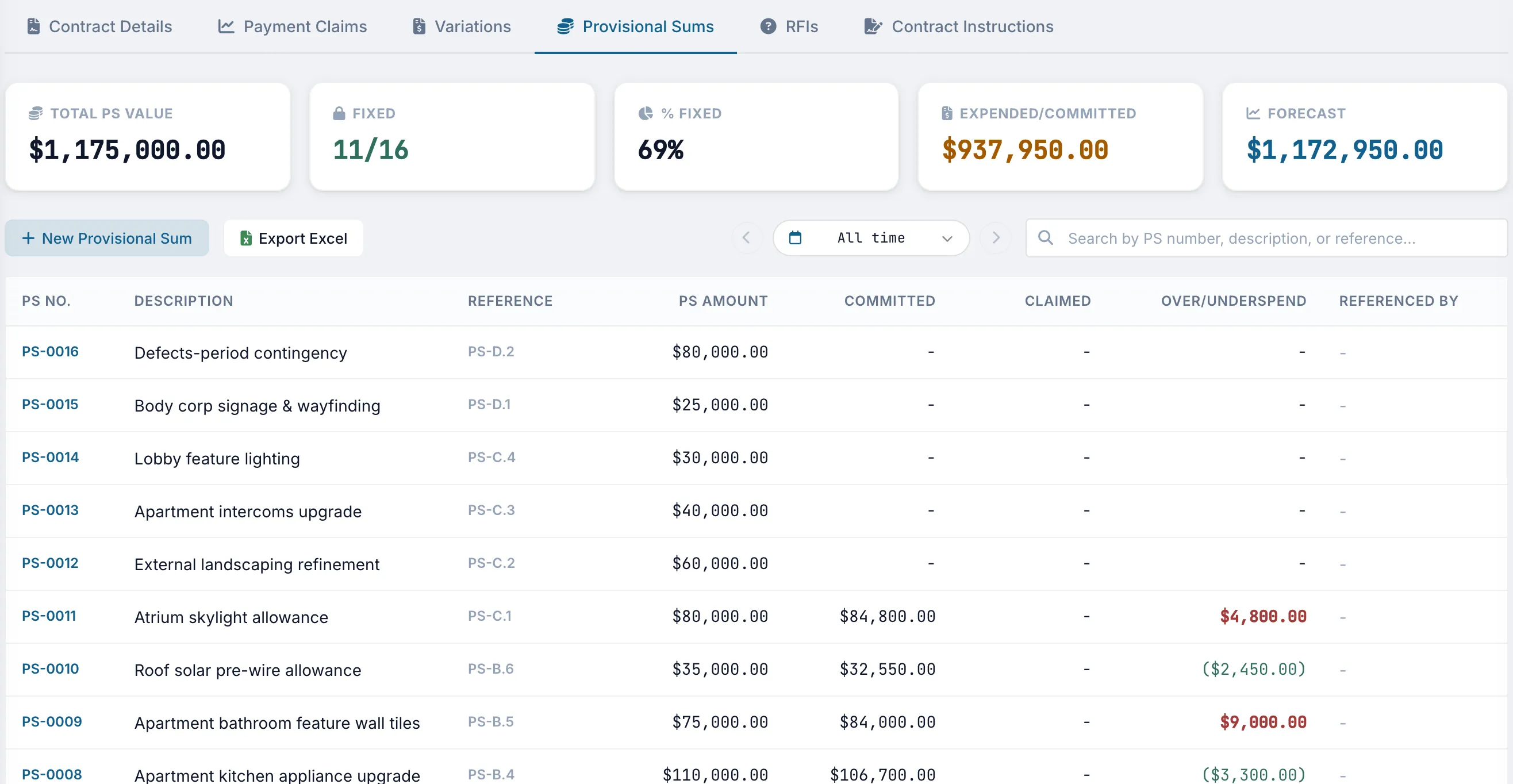Image resolution: width=1513 pixels, height=784 pixels.
Task: Click the $84,000.00 committed amount
Action: coord(888,722)
